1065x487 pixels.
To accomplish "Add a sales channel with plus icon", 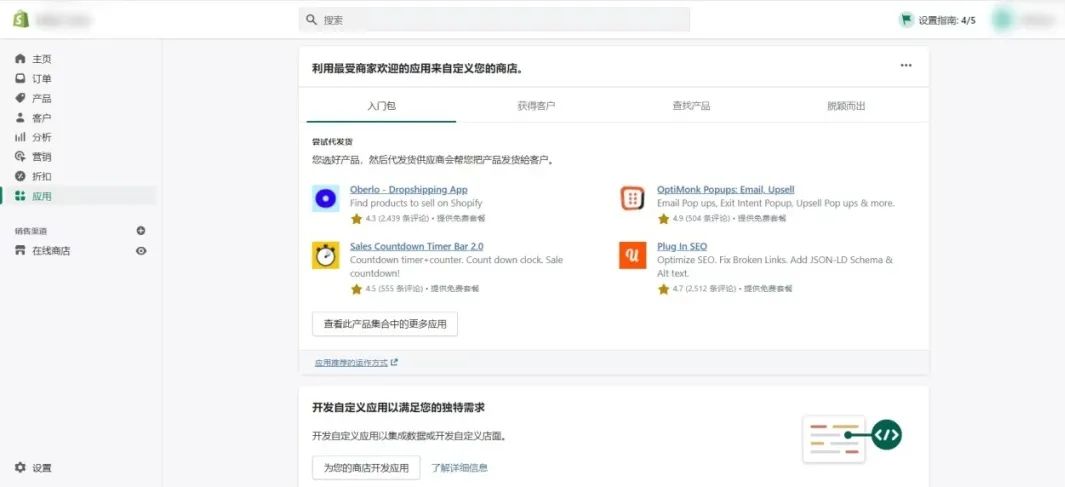I will (141, 231).
